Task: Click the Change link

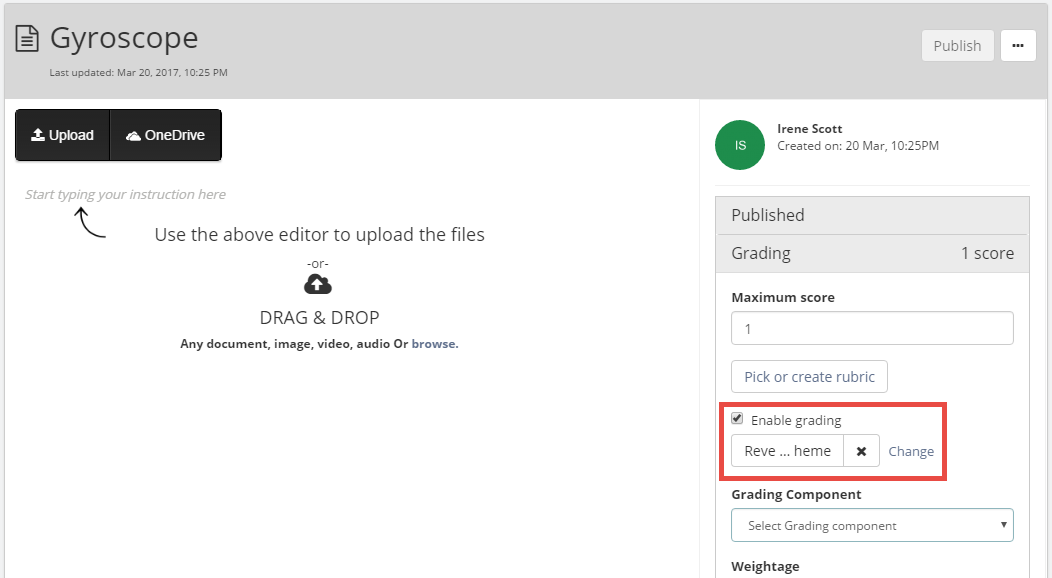Action: pos(911,451)
